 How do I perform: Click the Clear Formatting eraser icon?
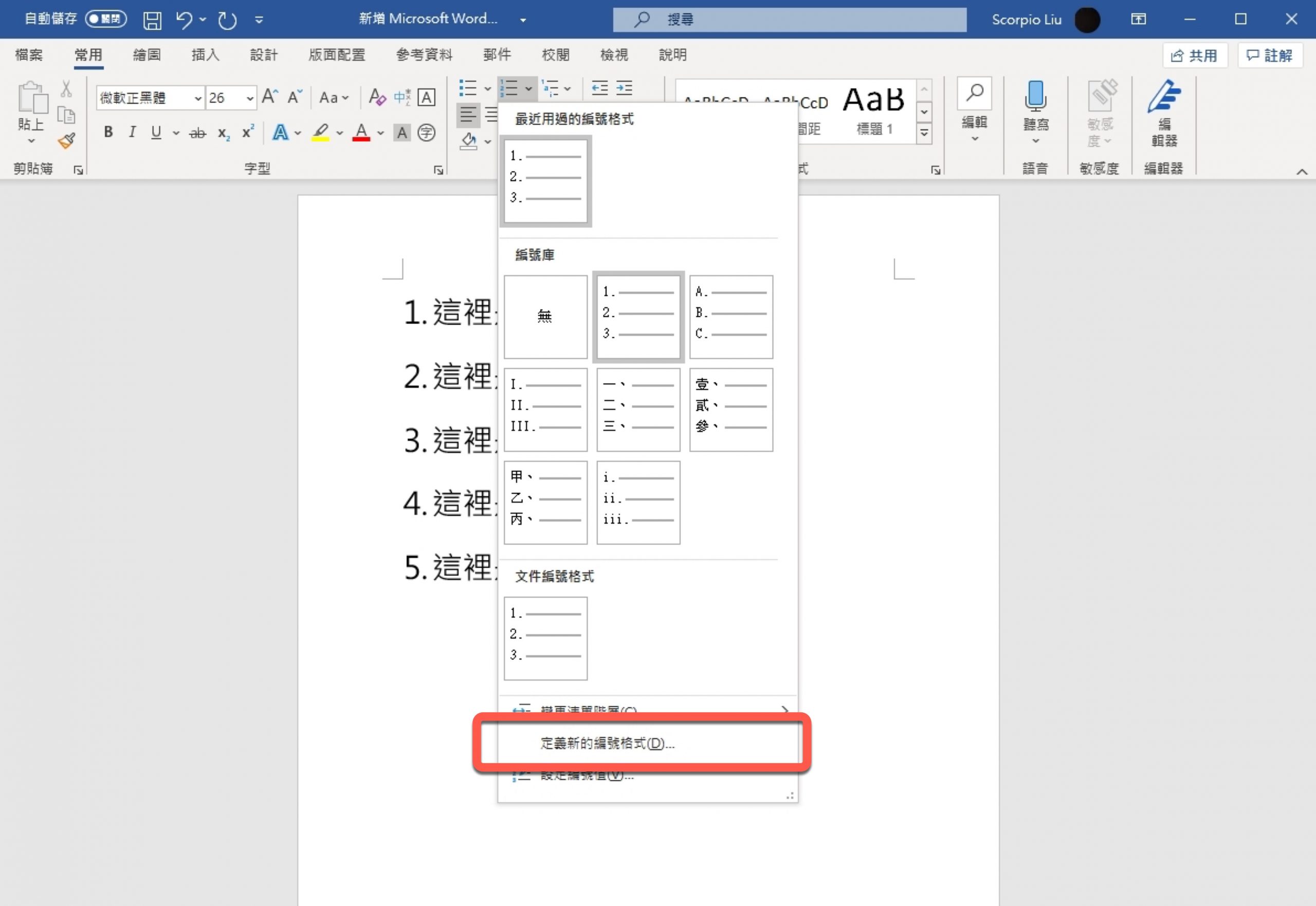pyautogui.click(x=377, y=97)
